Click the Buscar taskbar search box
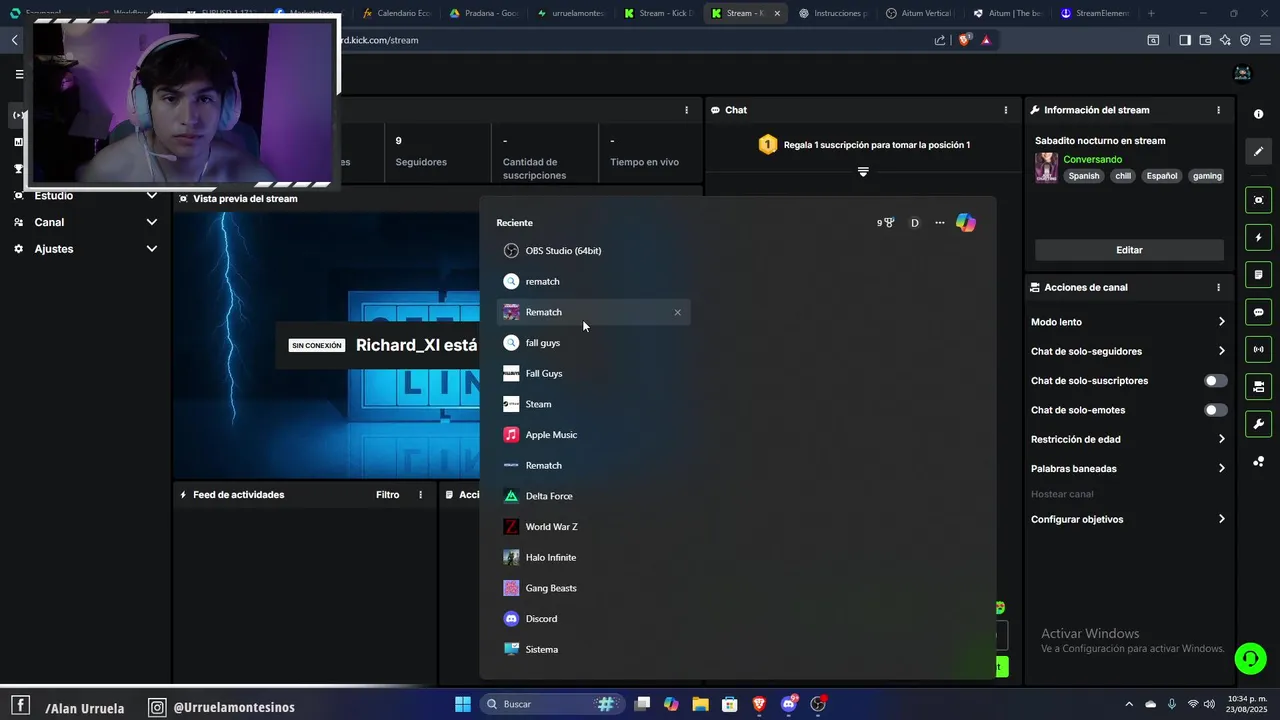The width and height of the screenshot is (1280, 720). 550,704
